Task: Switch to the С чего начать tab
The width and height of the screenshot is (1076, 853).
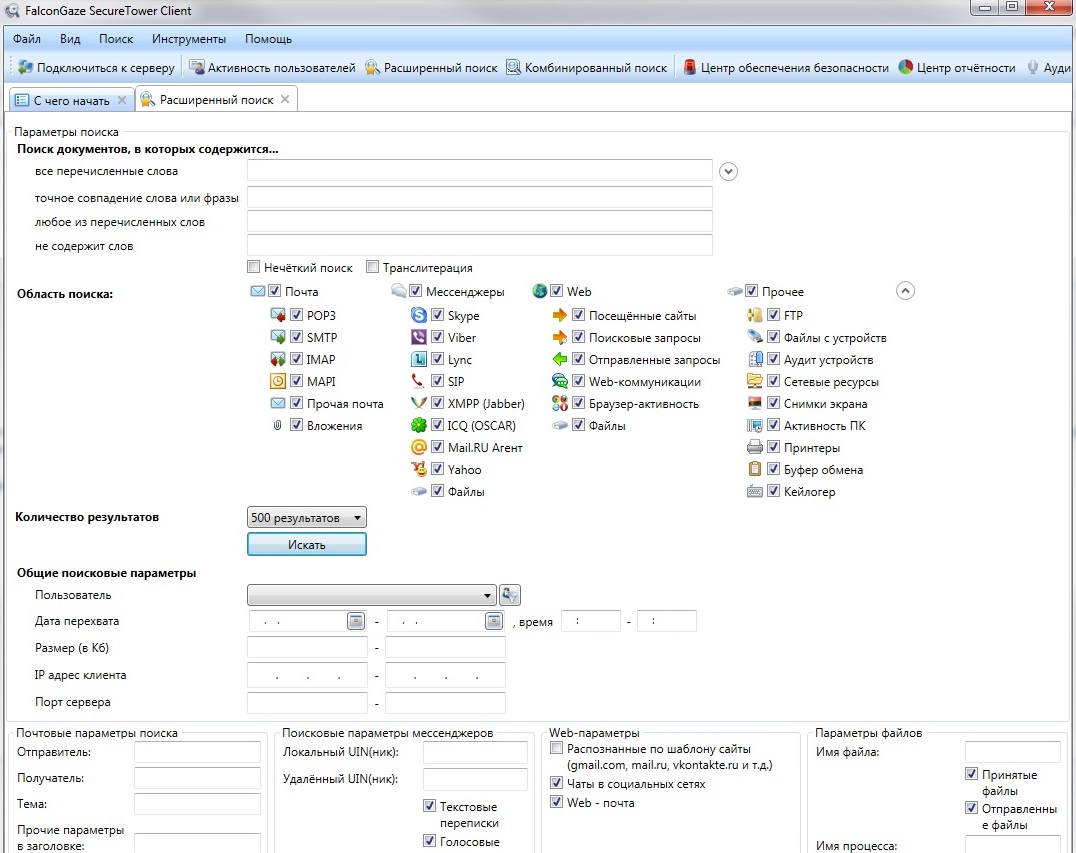Action: click(71, 100)
